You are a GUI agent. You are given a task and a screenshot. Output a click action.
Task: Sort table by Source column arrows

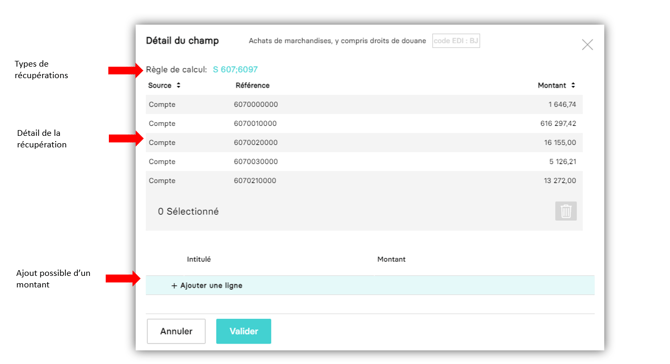[x=179, y=85]
